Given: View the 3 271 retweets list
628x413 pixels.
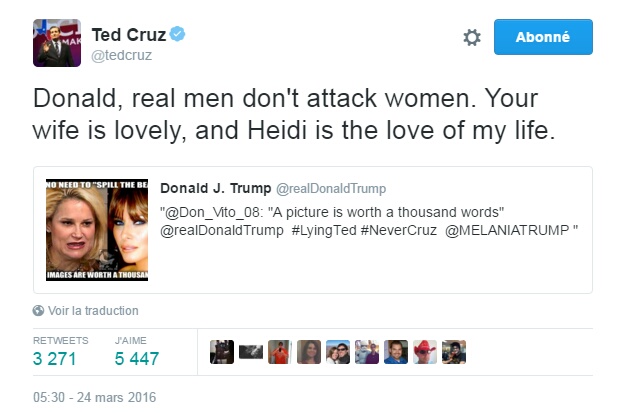Looking at the screenshot, I should pos(54,358).
